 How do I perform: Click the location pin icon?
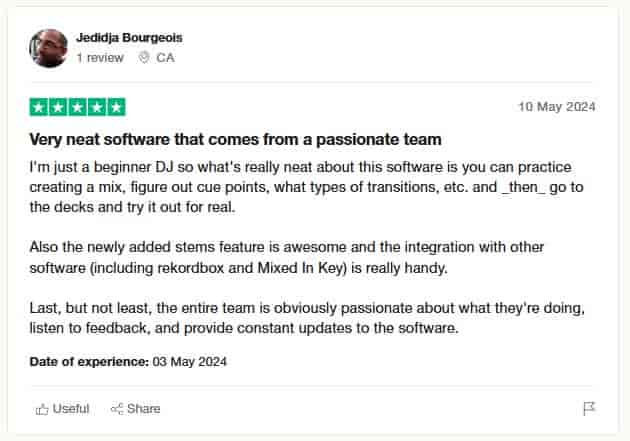coord(145,58)
